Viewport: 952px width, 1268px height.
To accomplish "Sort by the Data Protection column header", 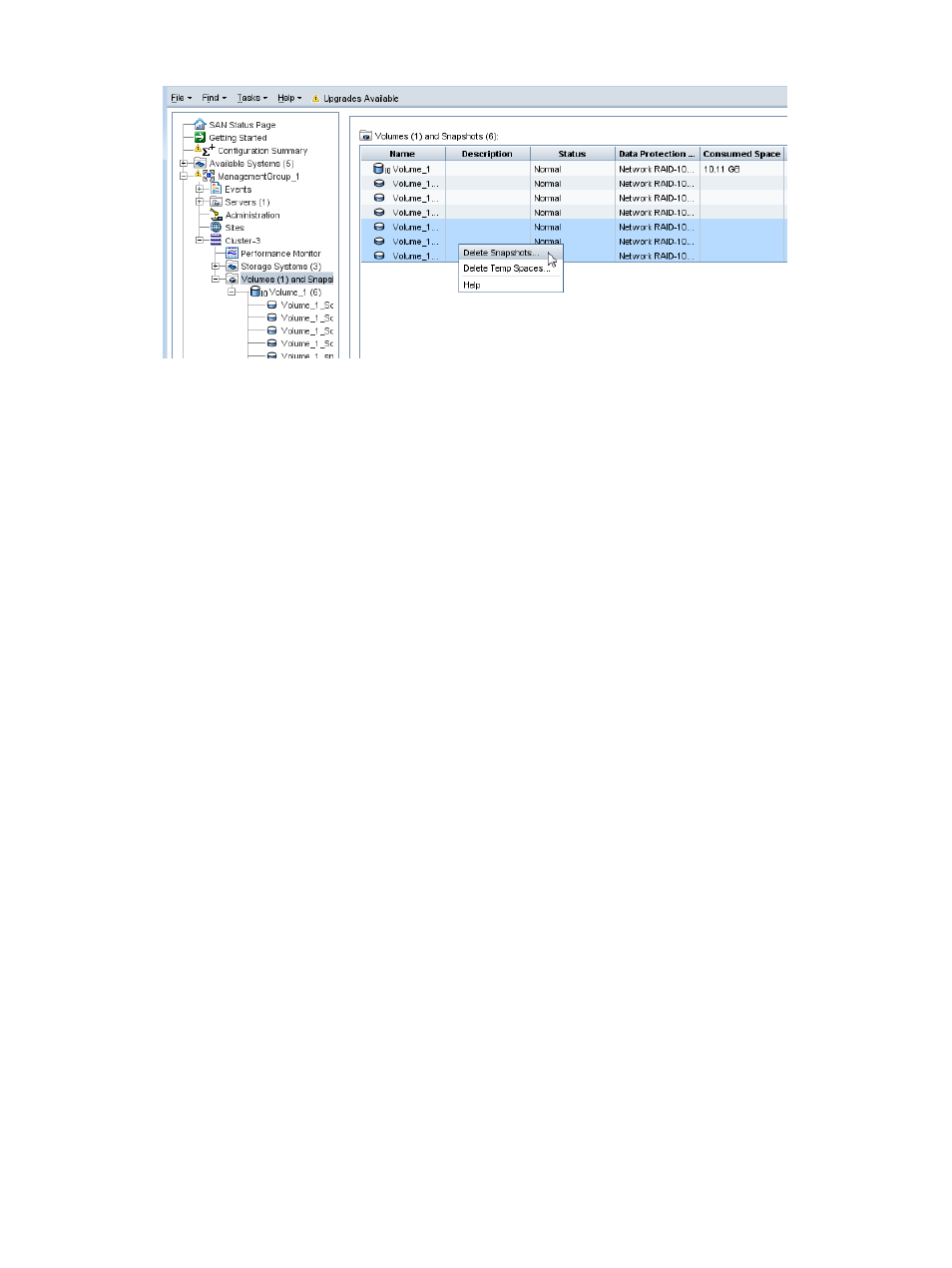I will click(x=657, y=154).
